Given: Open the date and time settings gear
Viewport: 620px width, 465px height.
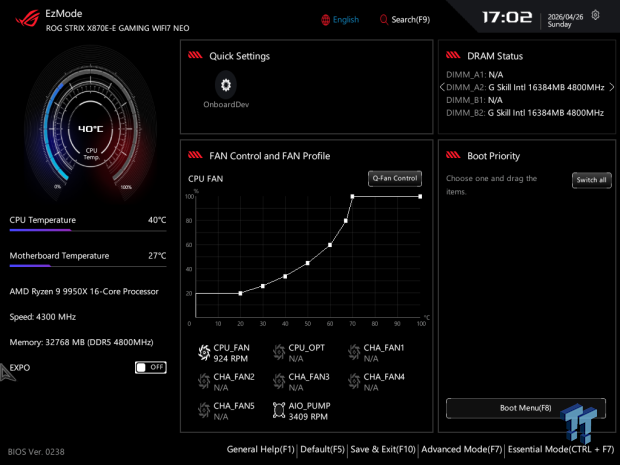Looking at the screenshot, I should 595,15.
